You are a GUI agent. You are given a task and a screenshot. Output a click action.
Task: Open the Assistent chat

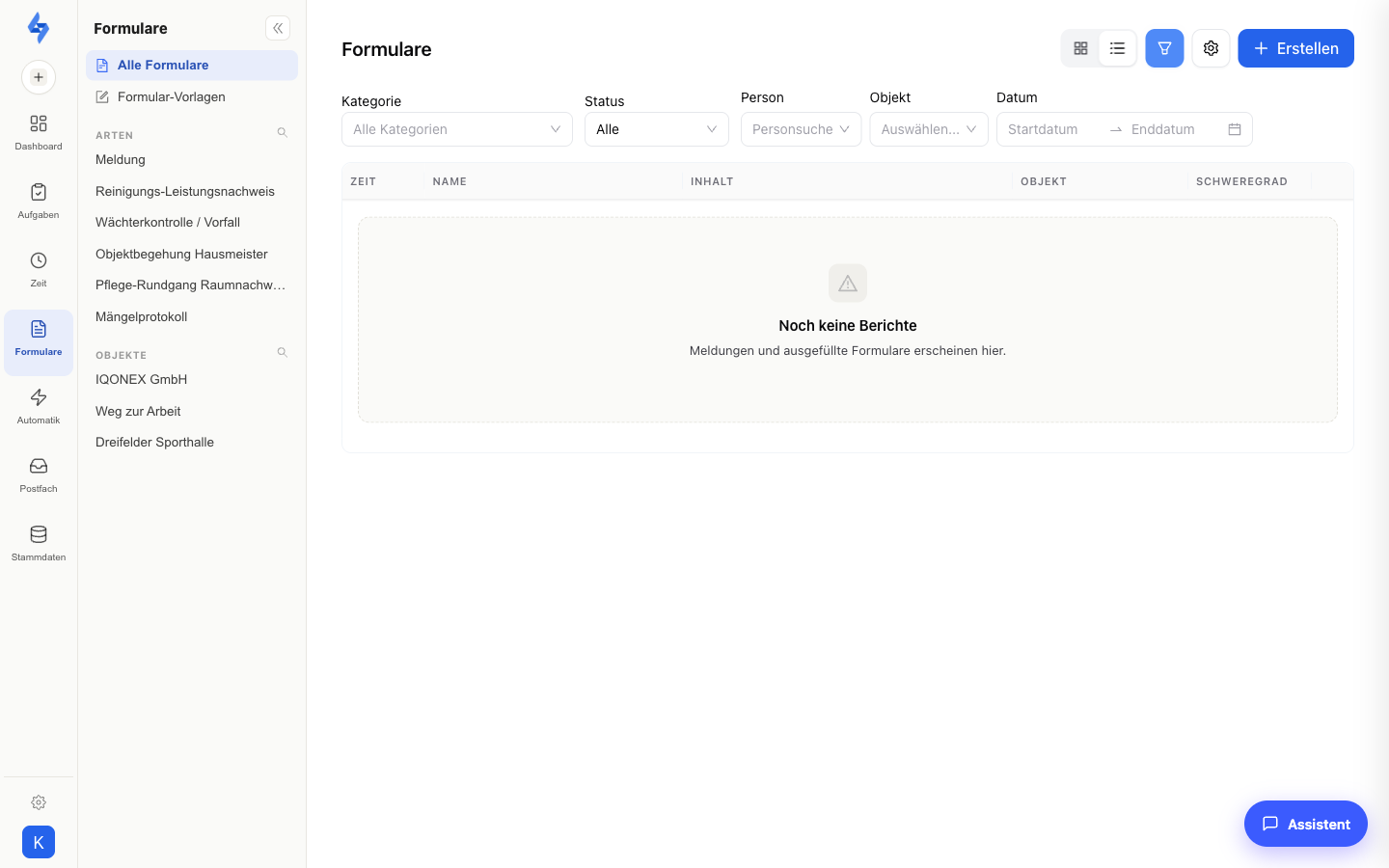tap(1305, 824)
